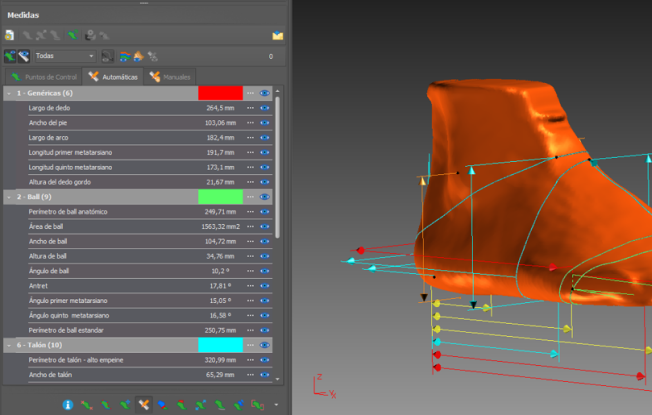
Task: Open options menu for Altura del dedo gordo
Action: point(250,182)
